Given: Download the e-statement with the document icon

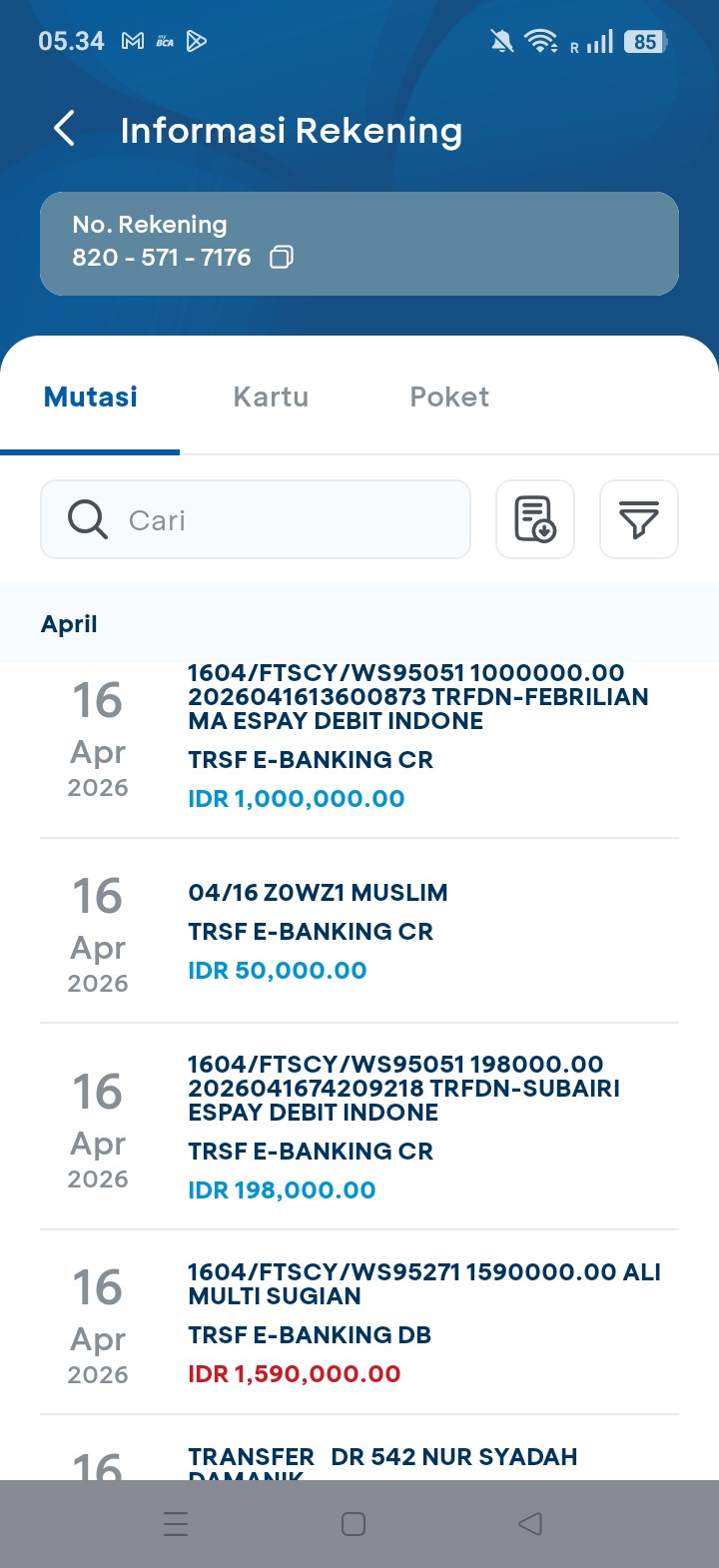Looking at the screenshot, I should (535, 519).
